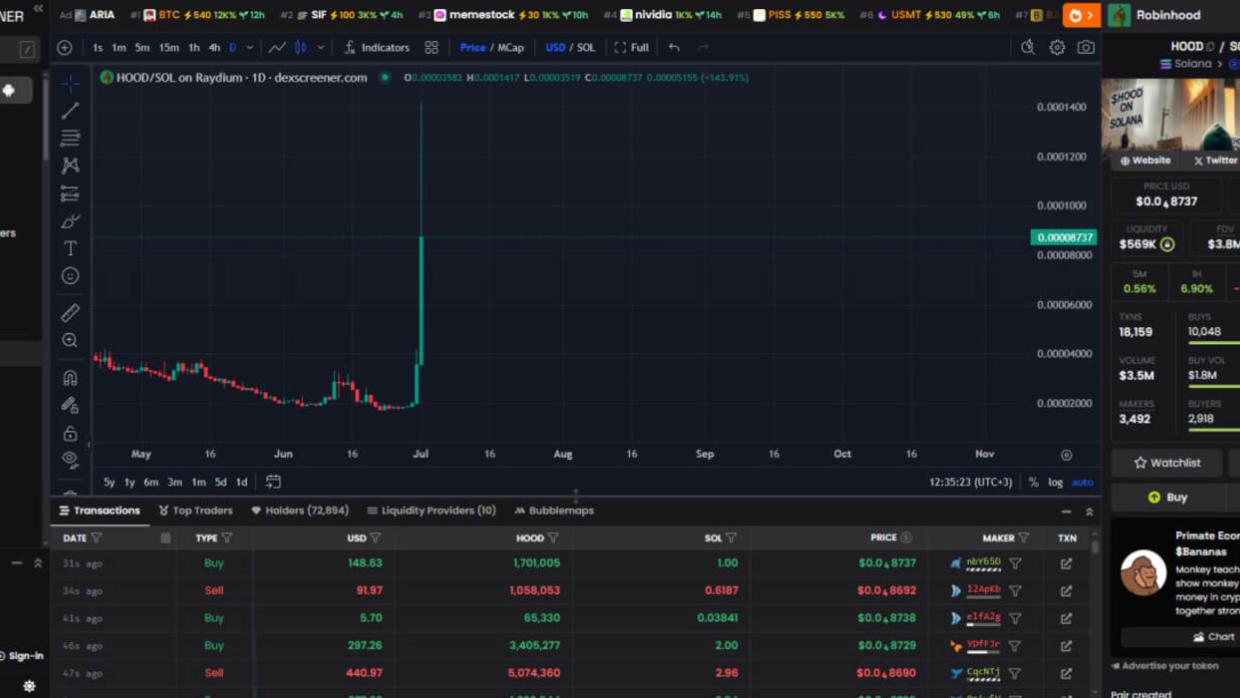Viewport: 1240px width, 698px height.
Task: Switch chart quote to SOL
Action: pos(586,47)
